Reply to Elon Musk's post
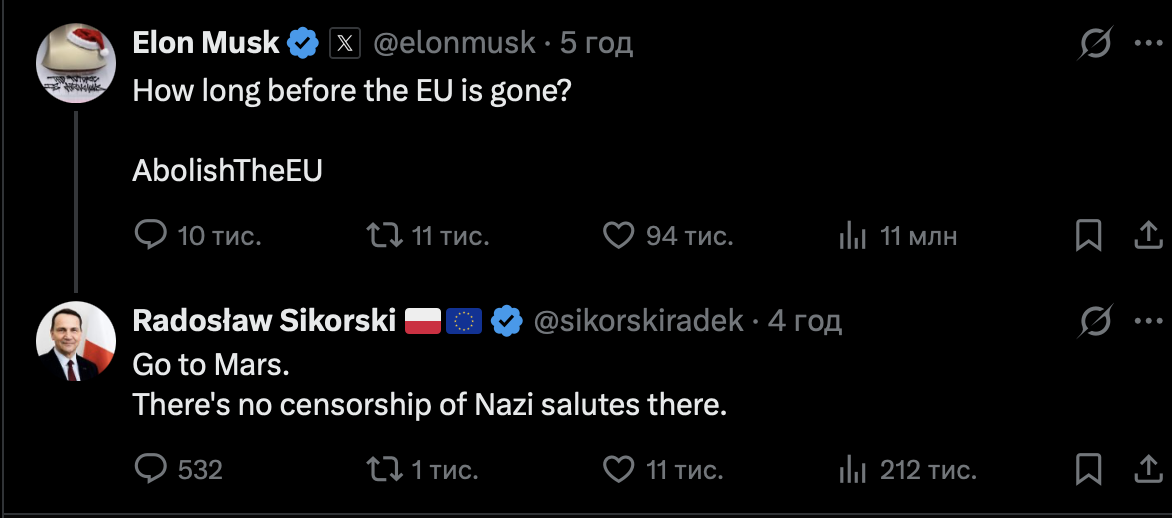The image size is (1172, 518). (151, 236)
